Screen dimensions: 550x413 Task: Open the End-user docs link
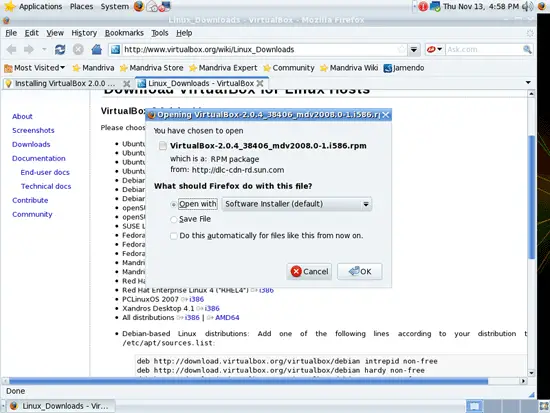click(45, 172)
